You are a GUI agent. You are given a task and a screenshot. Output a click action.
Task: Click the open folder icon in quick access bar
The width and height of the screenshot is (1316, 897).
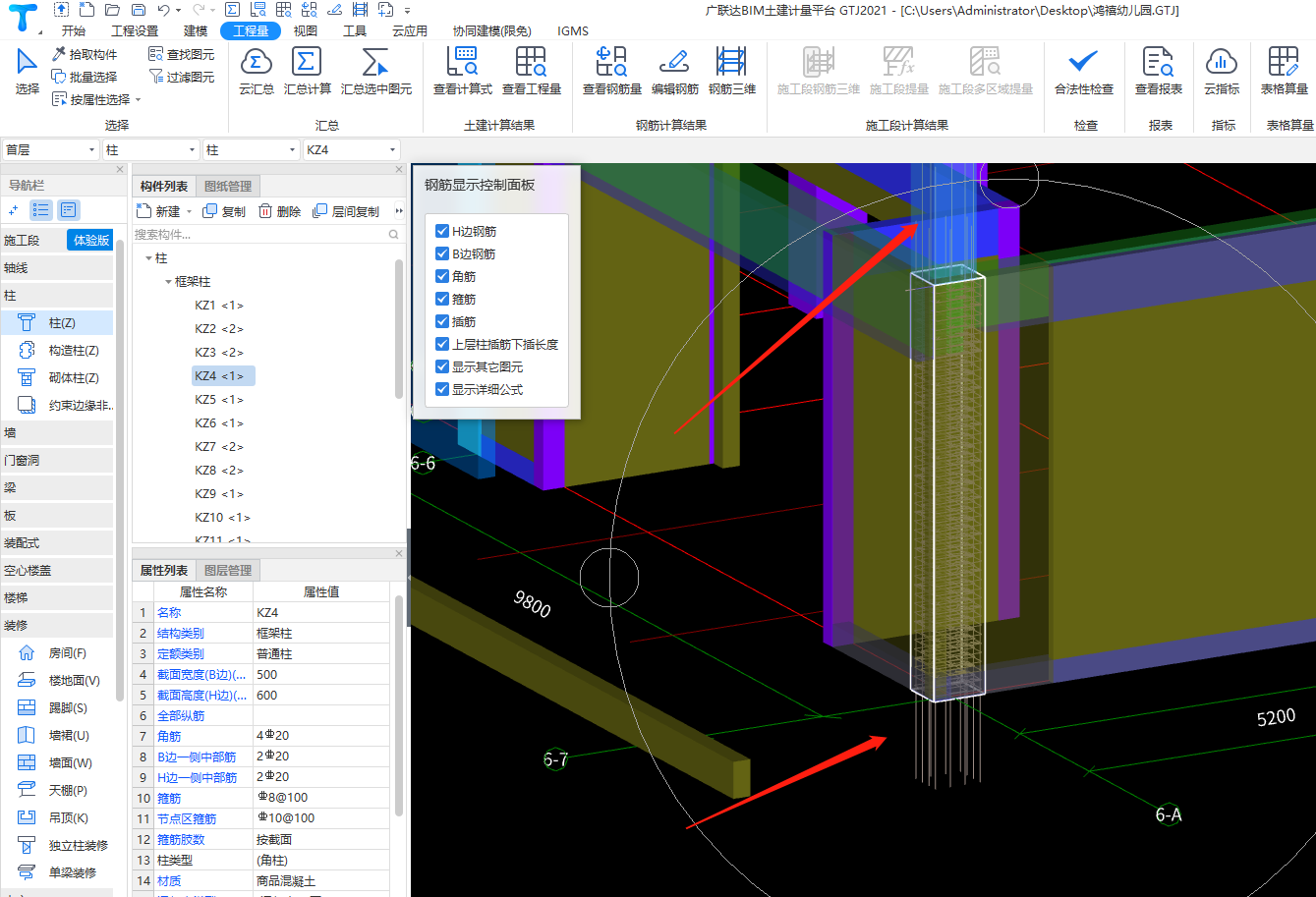(x=112, y=10)
